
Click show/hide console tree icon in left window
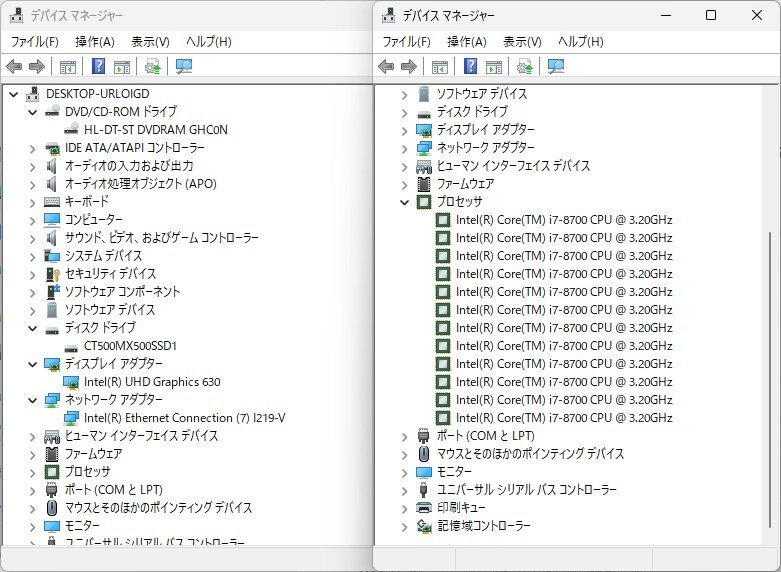(68, 66)
